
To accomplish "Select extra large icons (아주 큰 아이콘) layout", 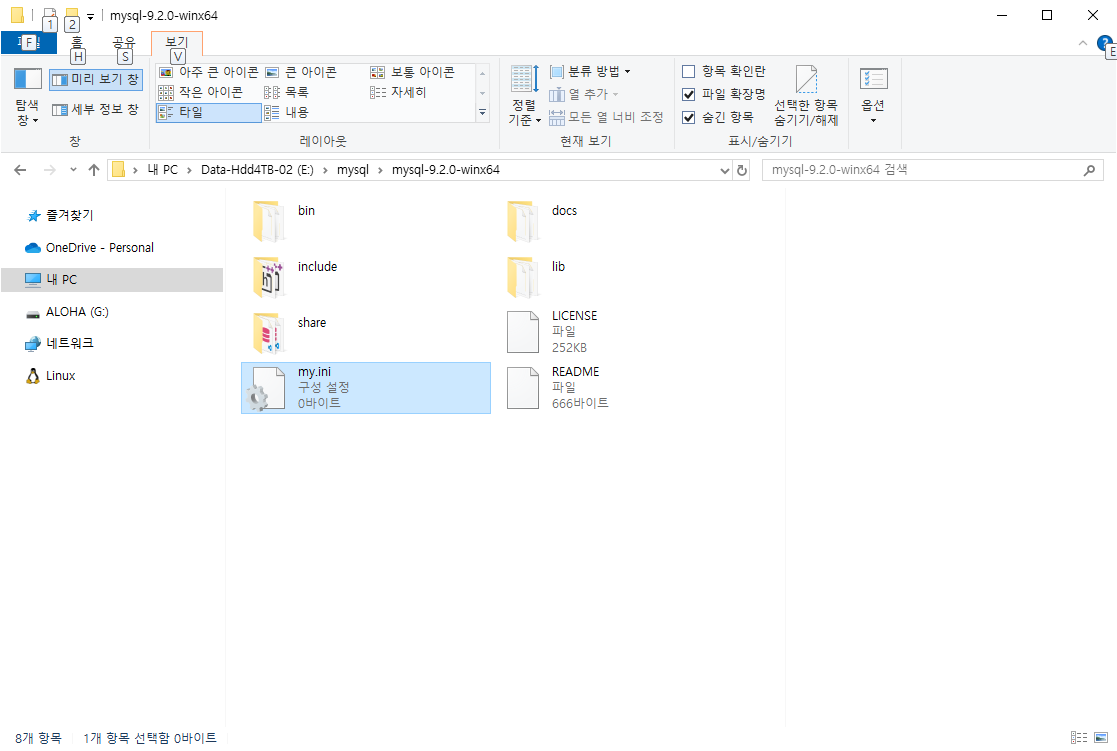I will point(209,72).
